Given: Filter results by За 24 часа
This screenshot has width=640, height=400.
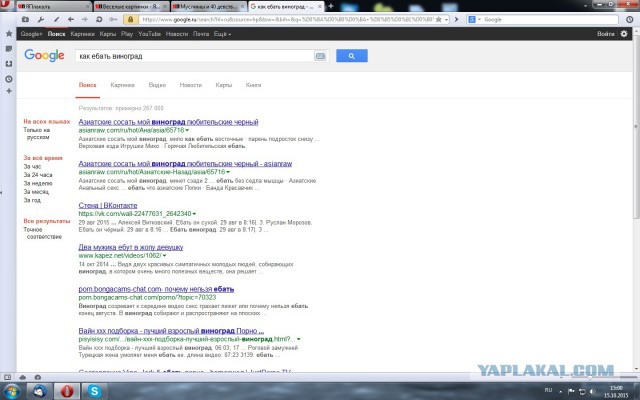Looking at the screenshot, I should point(38,175).
